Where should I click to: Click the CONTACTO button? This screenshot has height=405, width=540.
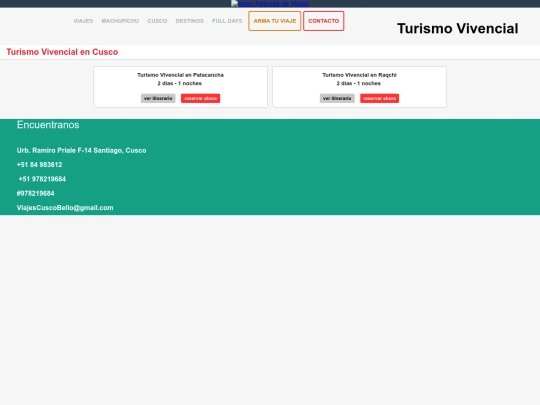(x=324, y=21)
